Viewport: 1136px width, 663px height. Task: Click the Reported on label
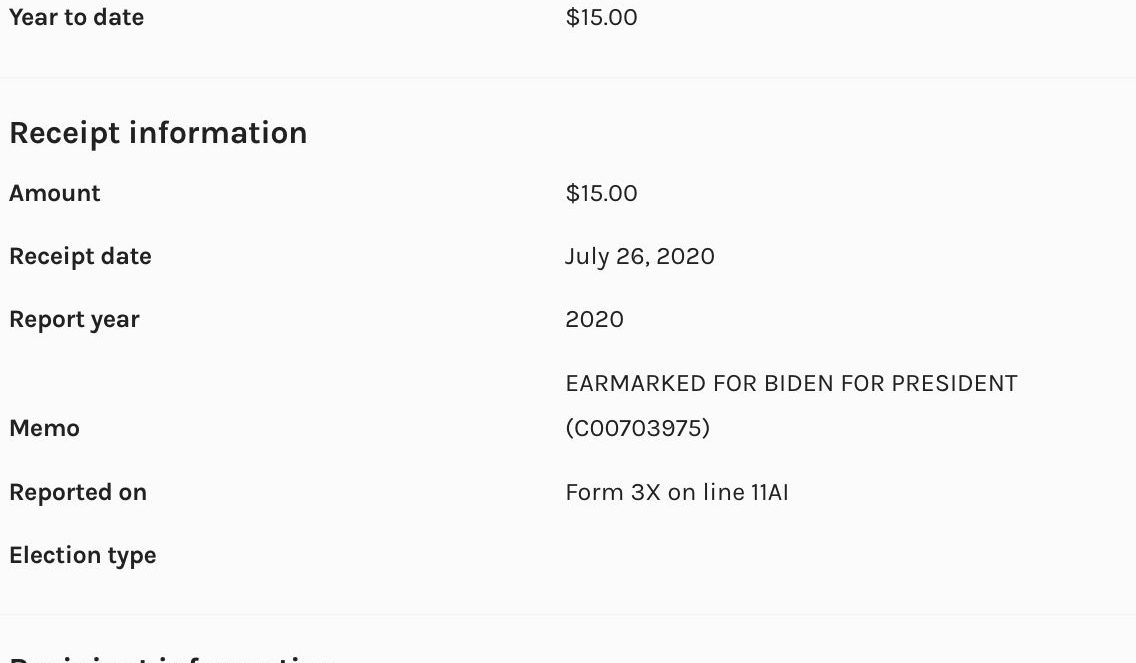coord(78,492)
